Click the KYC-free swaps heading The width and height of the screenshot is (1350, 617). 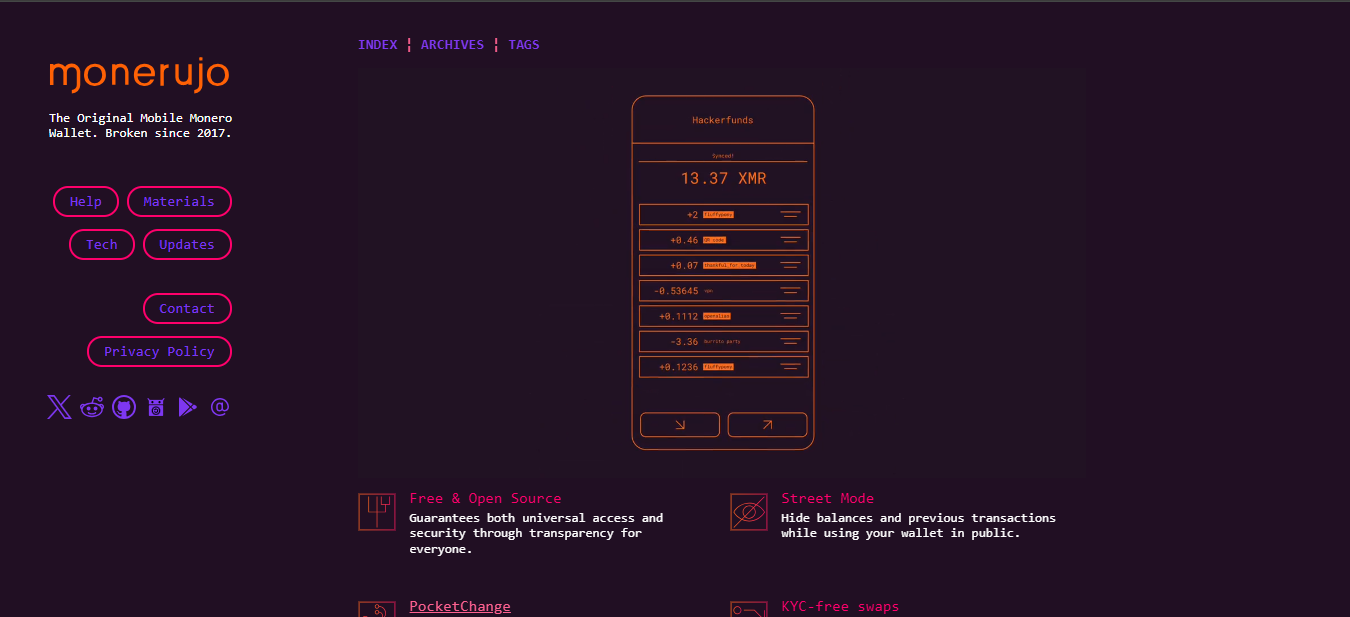coord(840,606)
